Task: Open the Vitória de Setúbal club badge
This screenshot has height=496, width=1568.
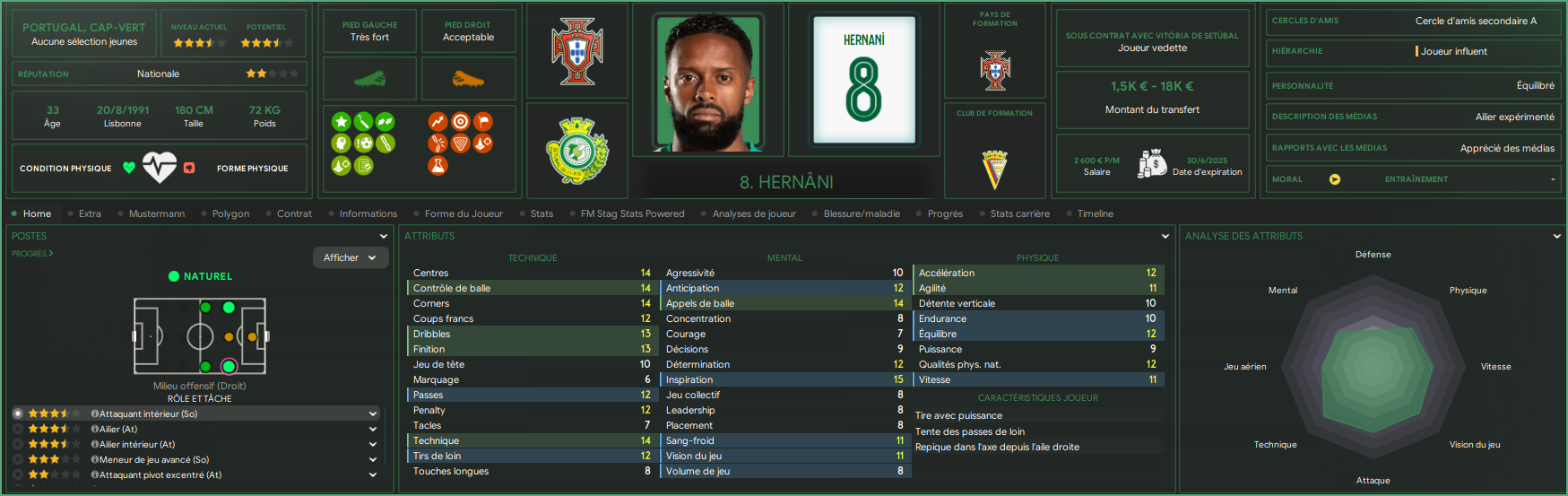Action: point(576,150)
